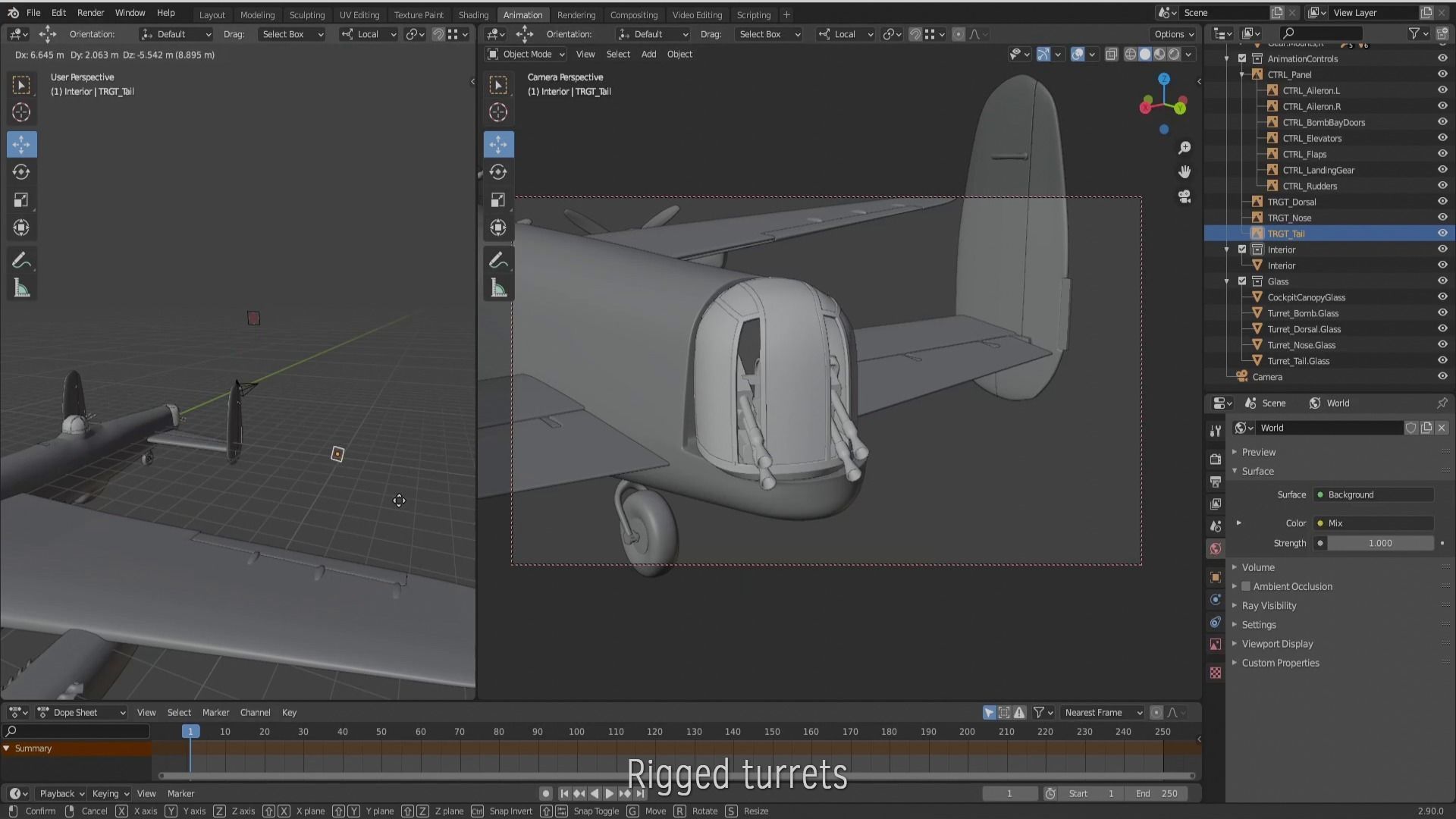This screenshot has height=819, width=1456.
Task: Enable the Ambient Occlusion checkbox
Action: coord(1246,586)
